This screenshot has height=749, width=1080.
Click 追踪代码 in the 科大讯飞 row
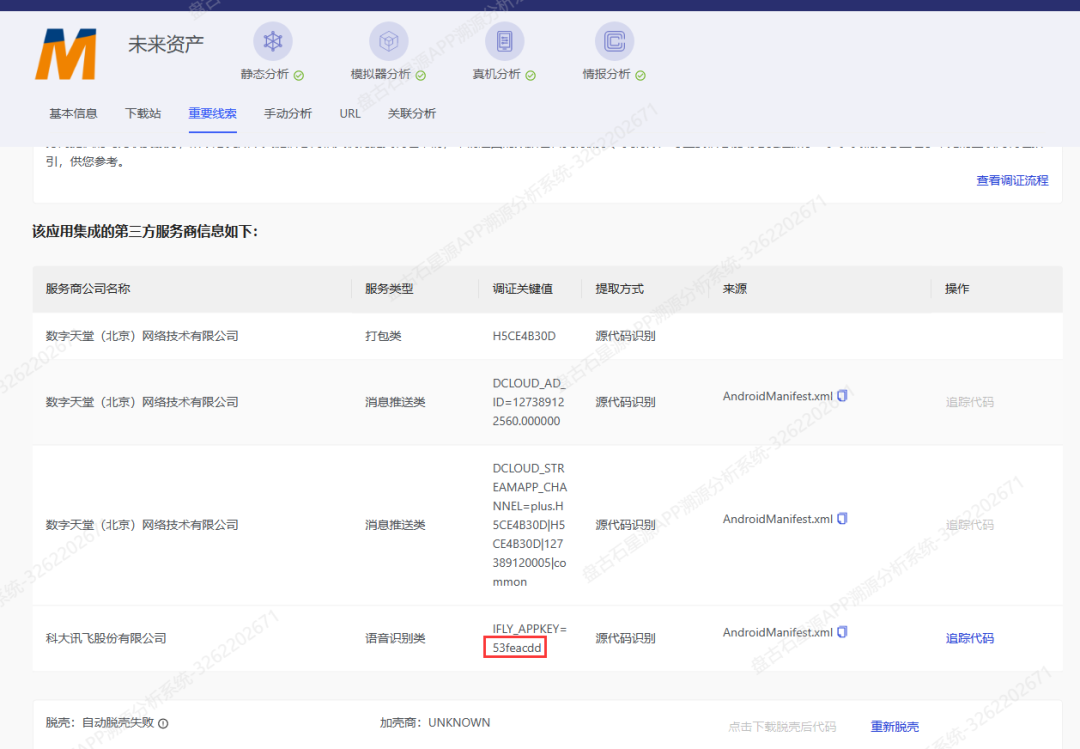coord(969,638)
